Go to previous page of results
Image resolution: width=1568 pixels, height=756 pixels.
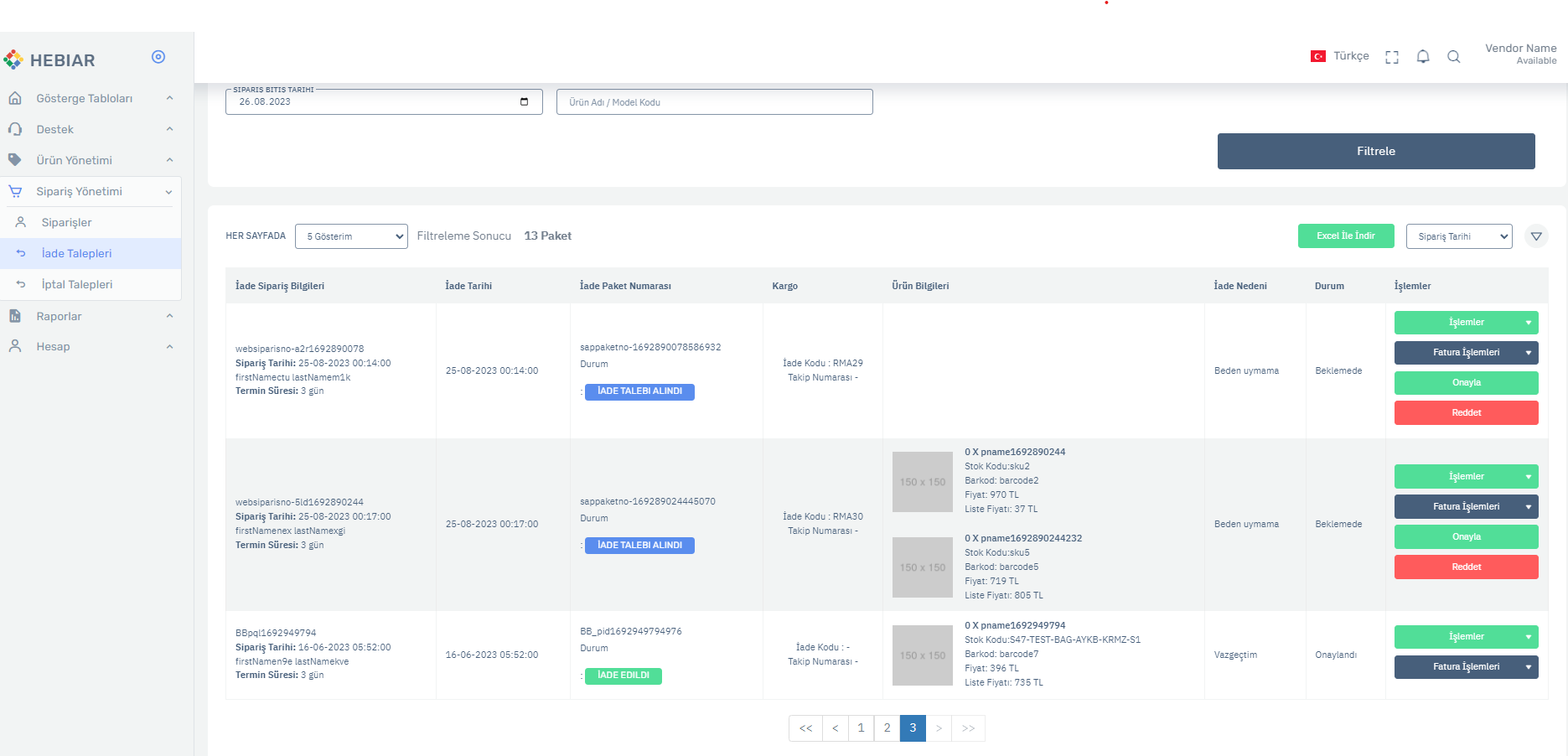(835, 728)
